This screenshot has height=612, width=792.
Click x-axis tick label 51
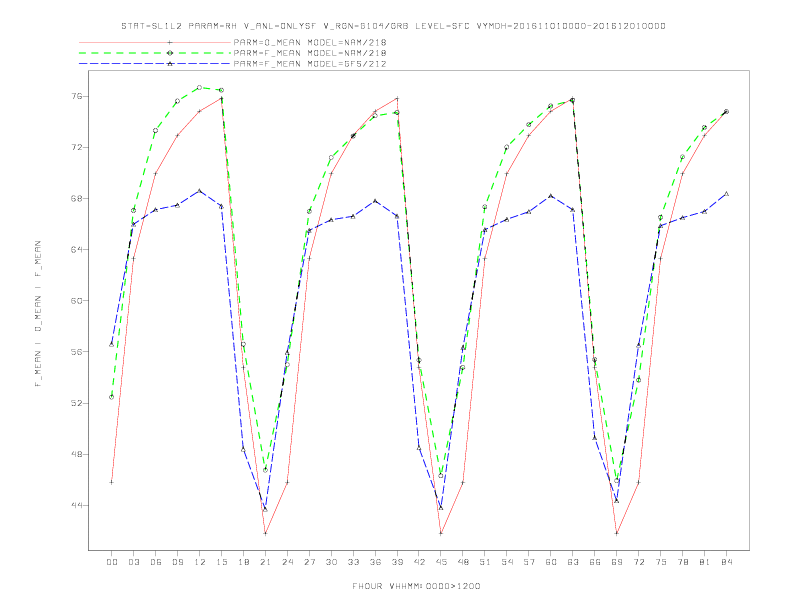point(485,562)
